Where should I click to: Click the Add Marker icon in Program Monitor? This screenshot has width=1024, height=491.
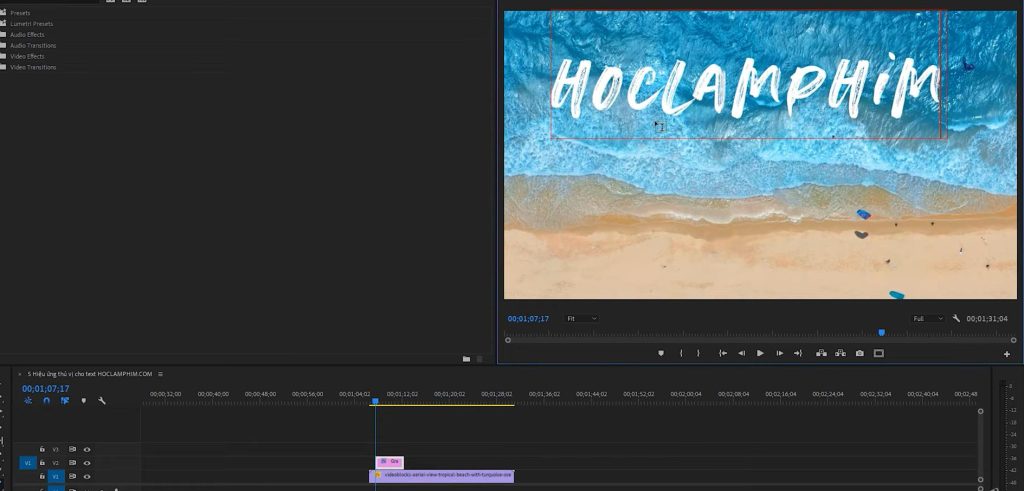pos(661,353)
